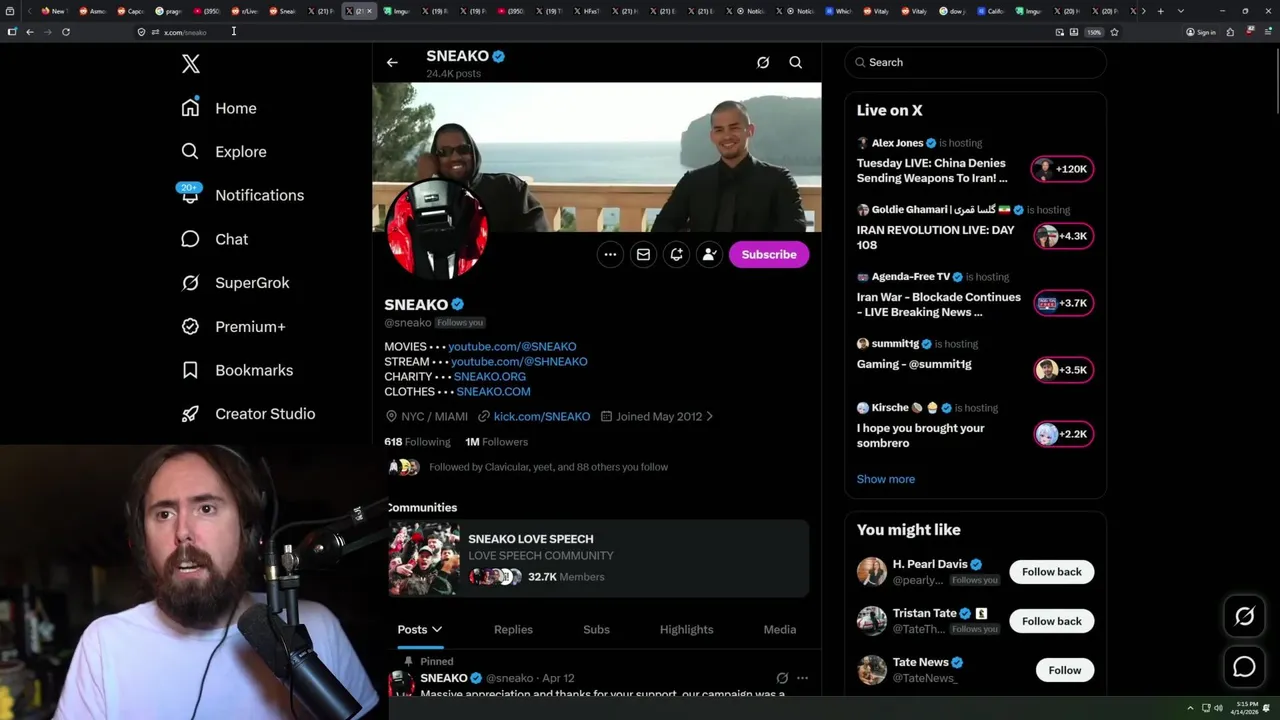Click the browser Sign in button
Screen dimensions: 1280x720
click(1201, 32)
